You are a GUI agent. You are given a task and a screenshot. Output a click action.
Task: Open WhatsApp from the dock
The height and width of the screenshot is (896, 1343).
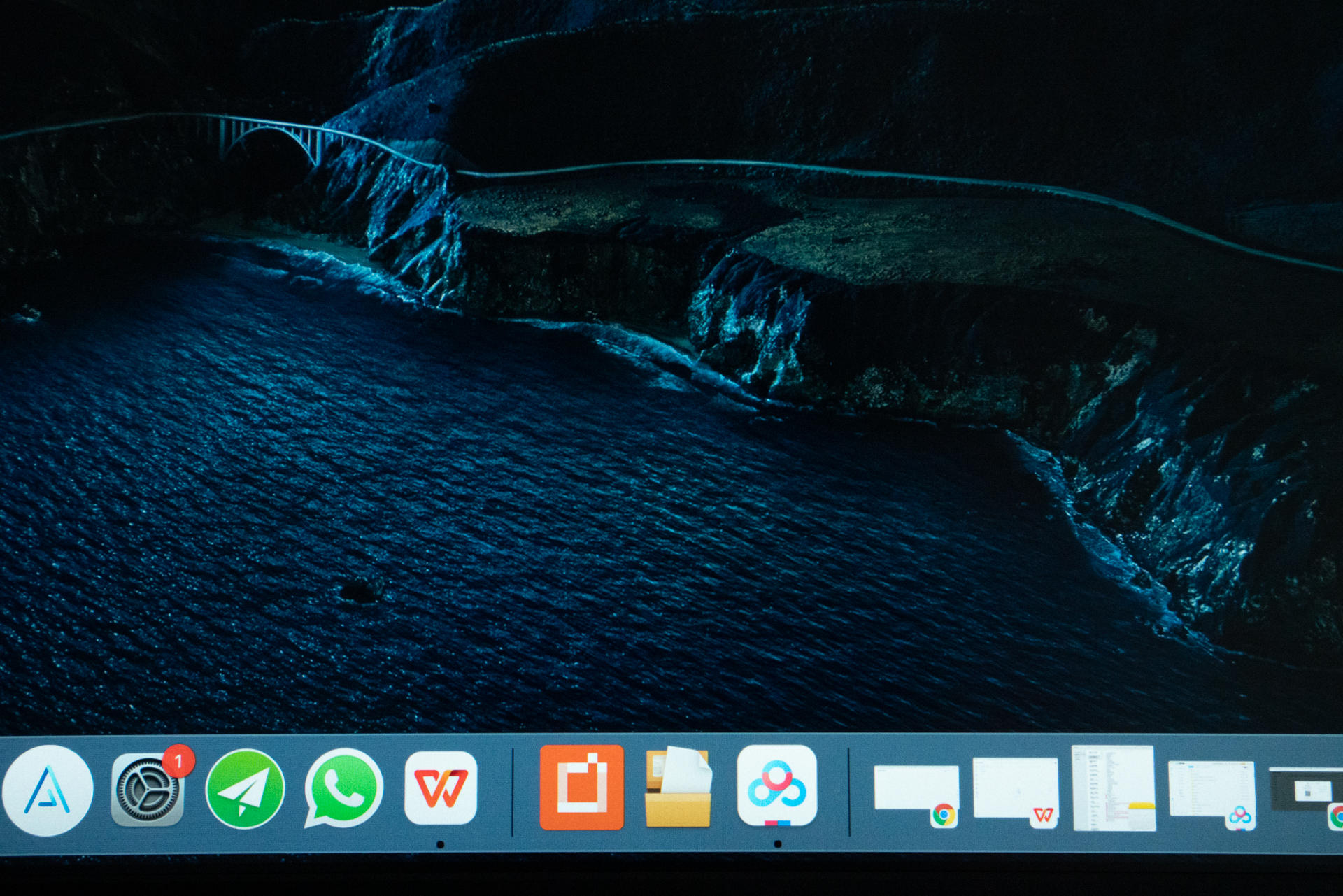(x=343, y=788)
